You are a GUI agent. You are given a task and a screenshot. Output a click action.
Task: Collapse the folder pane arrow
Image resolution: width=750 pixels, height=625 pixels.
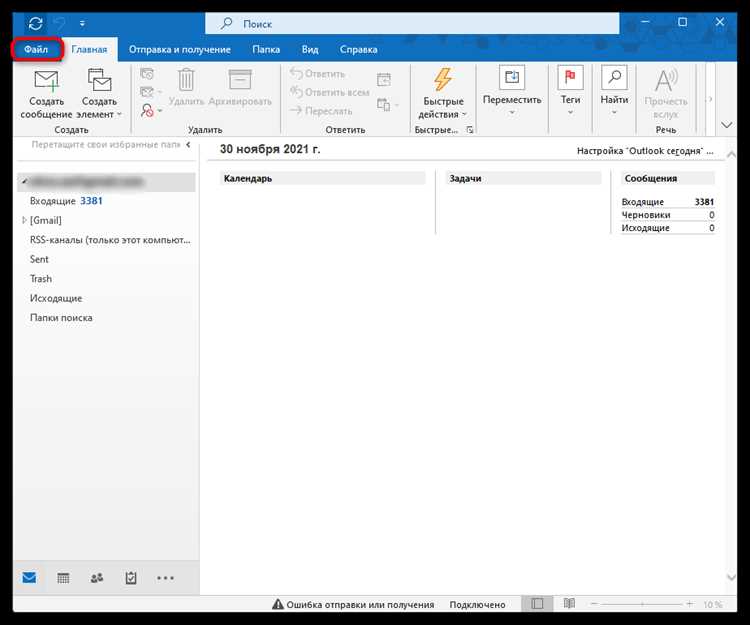click(x=188, y=144)
